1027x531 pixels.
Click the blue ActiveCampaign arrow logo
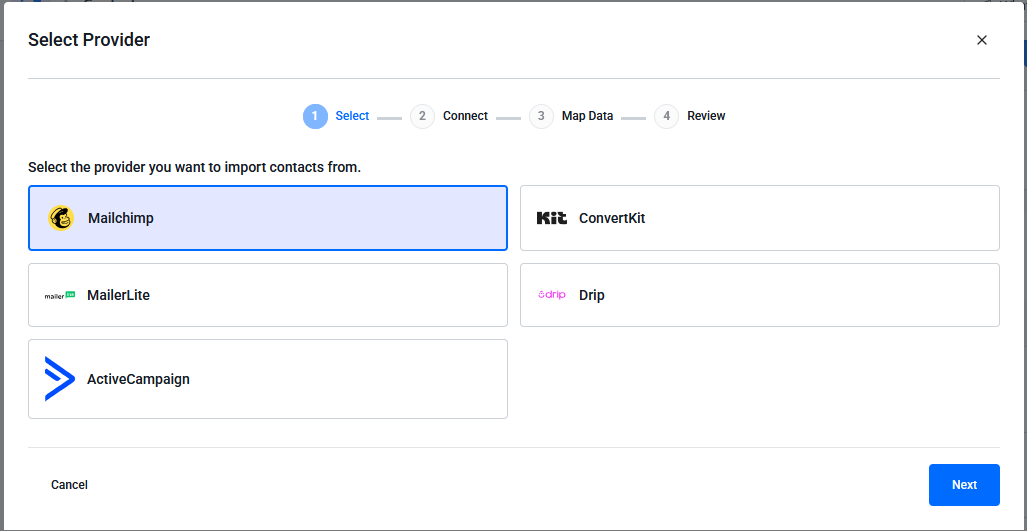click(60, 378)
